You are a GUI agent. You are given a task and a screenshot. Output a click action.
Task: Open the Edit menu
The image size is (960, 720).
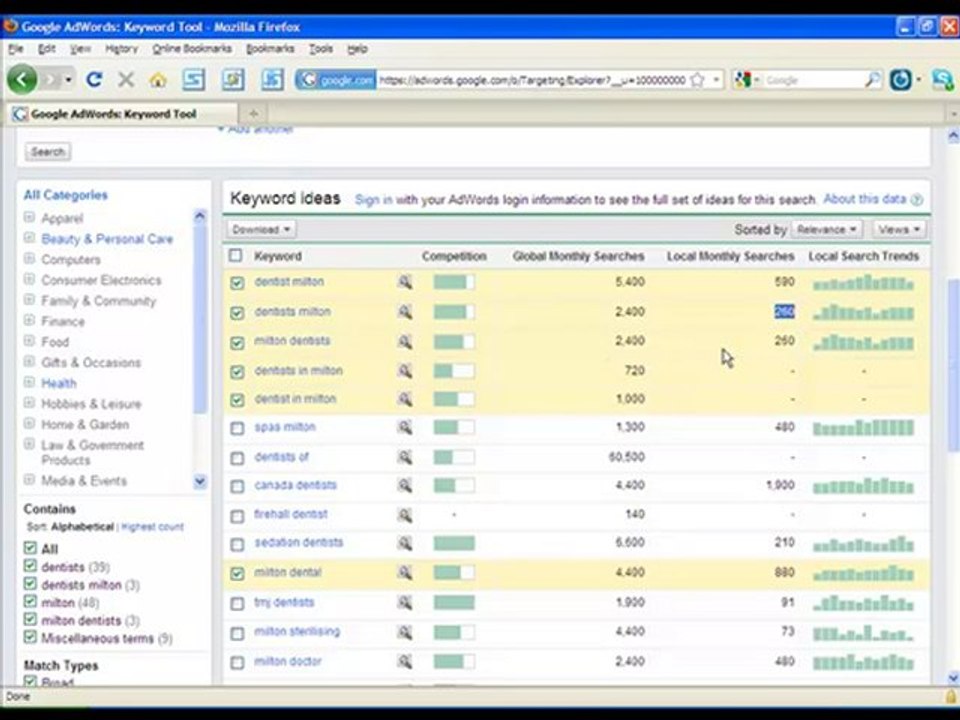(x=47, y=49)
